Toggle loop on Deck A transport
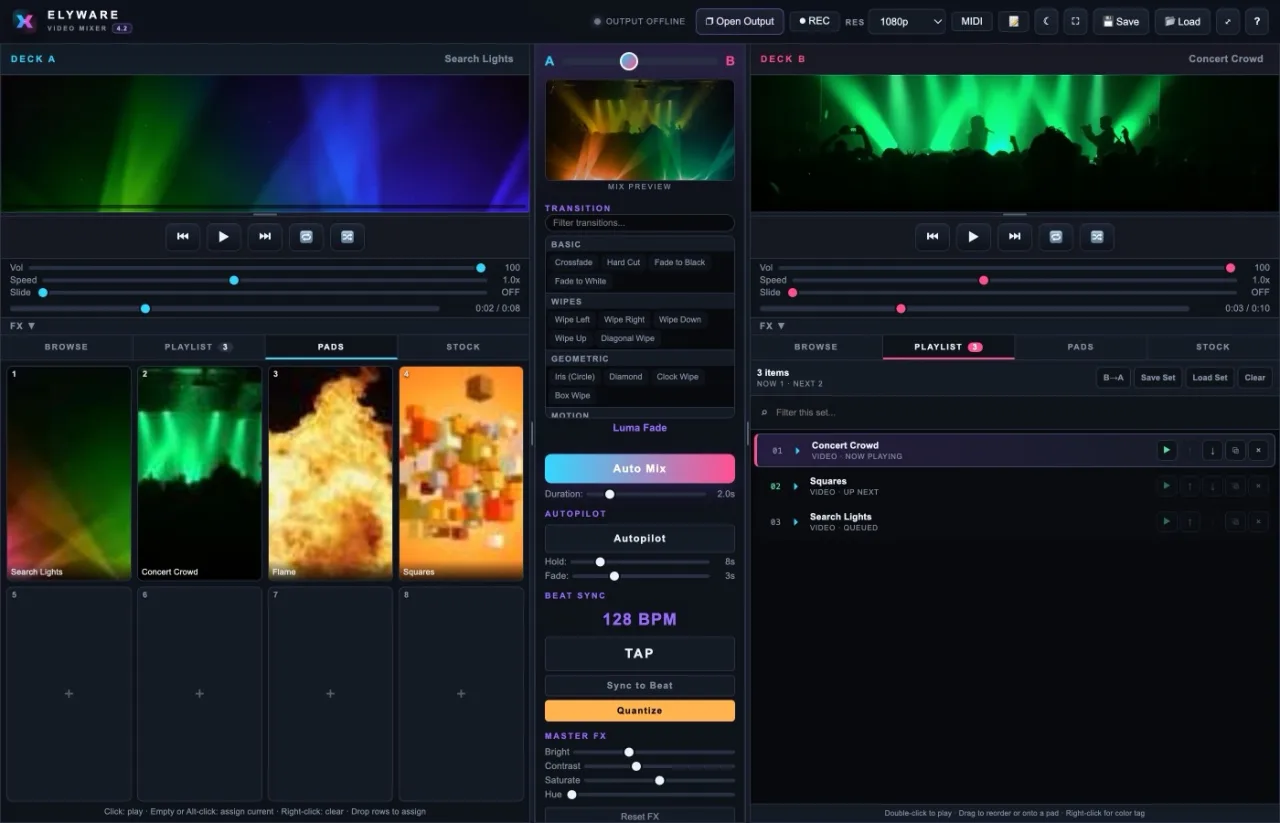The height and width of the screenshot is (823, 1280). point(306,237)
